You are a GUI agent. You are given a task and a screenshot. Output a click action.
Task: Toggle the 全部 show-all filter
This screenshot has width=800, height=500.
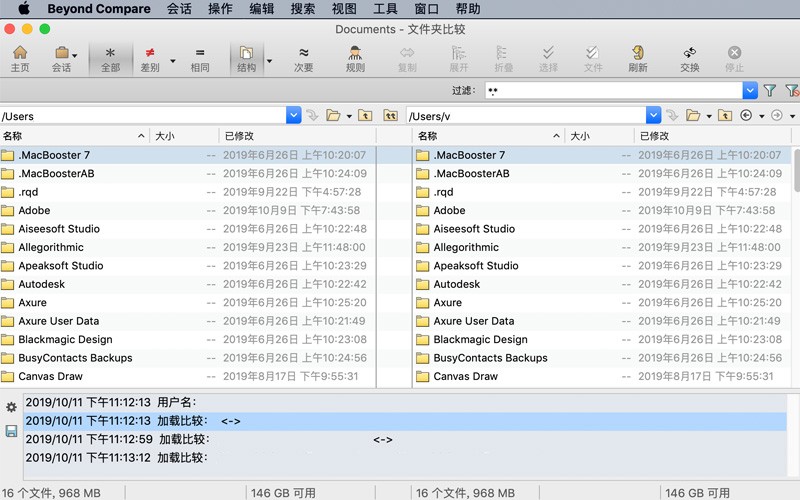[110, 59]
